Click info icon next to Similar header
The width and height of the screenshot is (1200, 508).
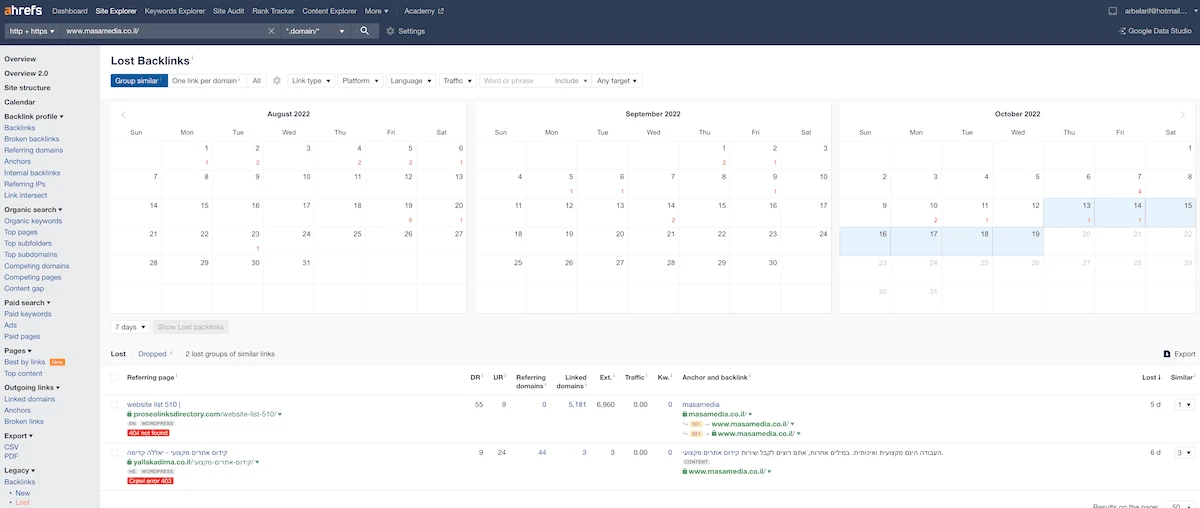pyautogui.click(x=1195, y=376)
